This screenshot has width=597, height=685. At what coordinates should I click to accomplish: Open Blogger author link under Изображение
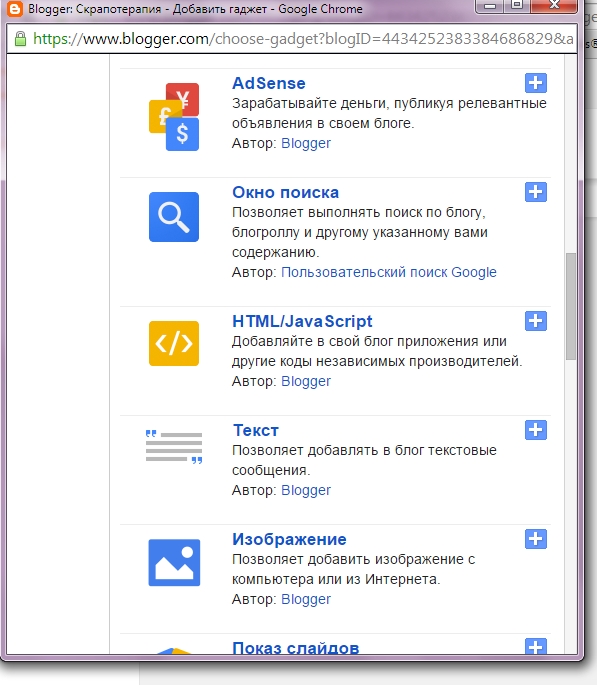[306, 599]
